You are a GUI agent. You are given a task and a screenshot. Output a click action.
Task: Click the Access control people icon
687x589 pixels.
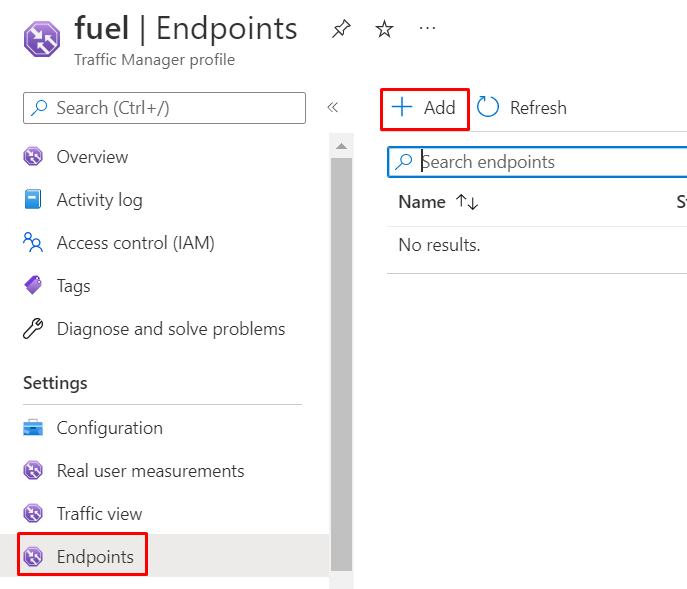click(x=33, y=243)
